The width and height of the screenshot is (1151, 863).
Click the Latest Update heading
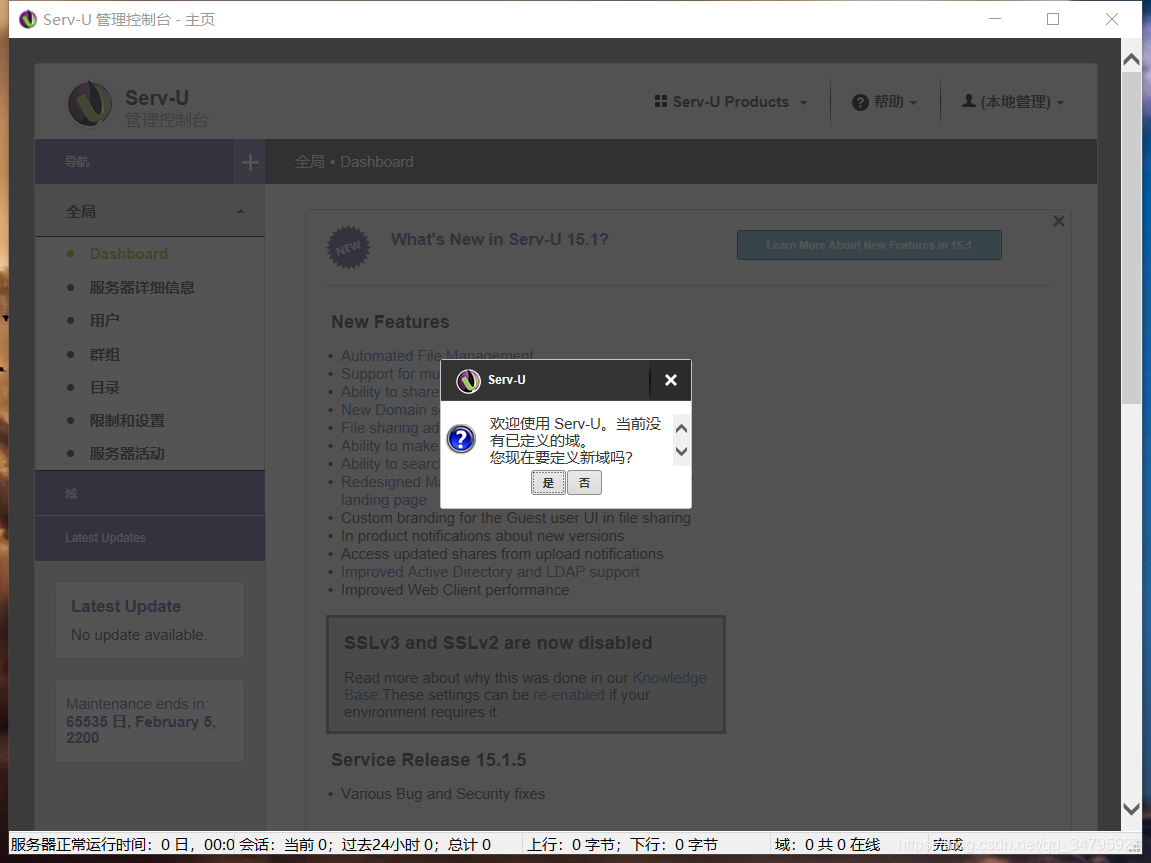126,607
